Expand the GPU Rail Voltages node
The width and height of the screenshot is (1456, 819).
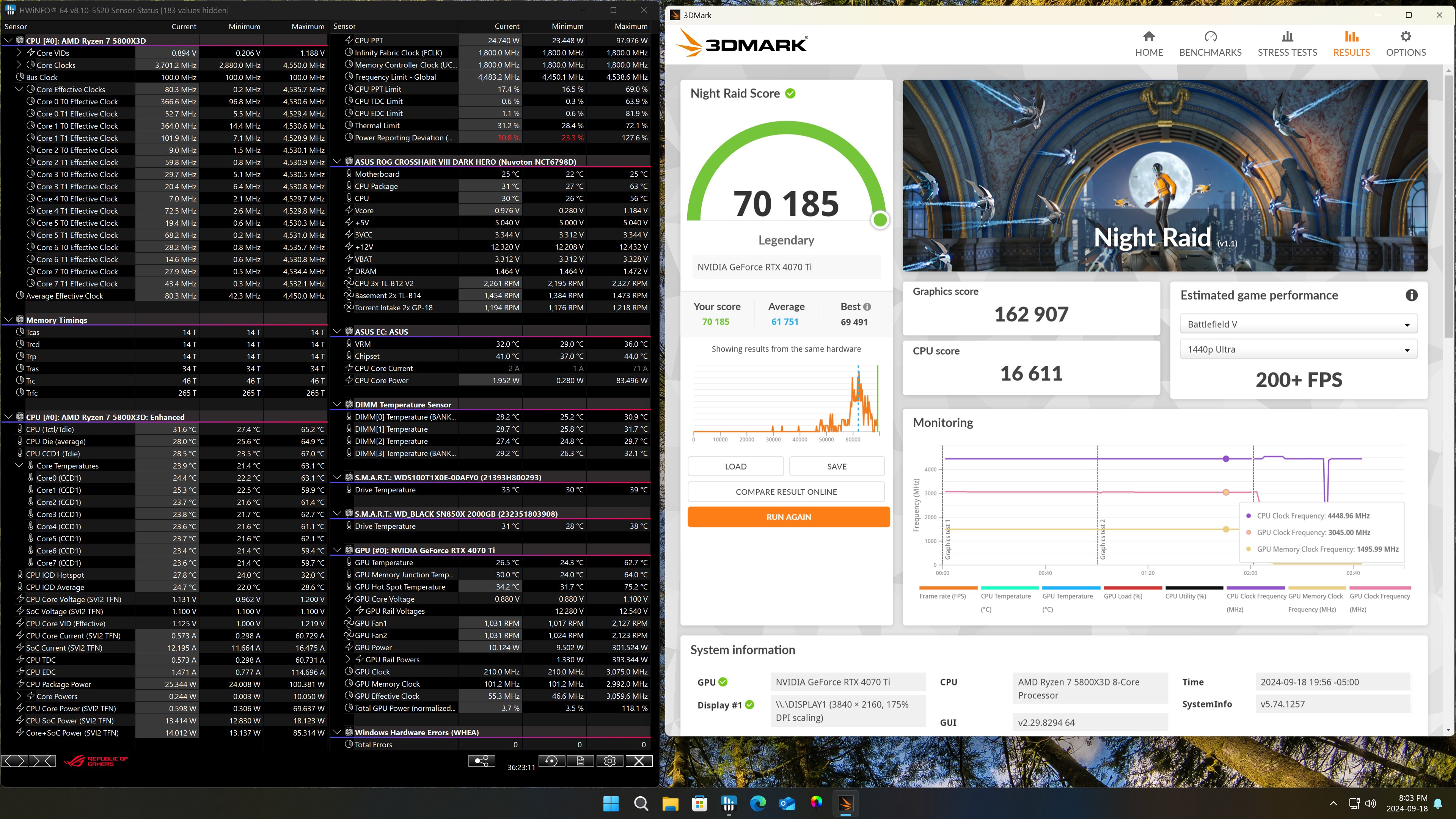pyautogui.click(x=348, y=610)
